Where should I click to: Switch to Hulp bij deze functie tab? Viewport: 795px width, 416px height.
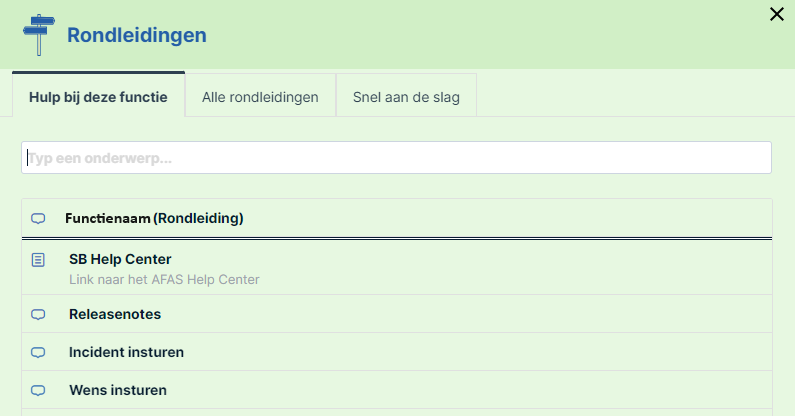(x=98, y=95)
